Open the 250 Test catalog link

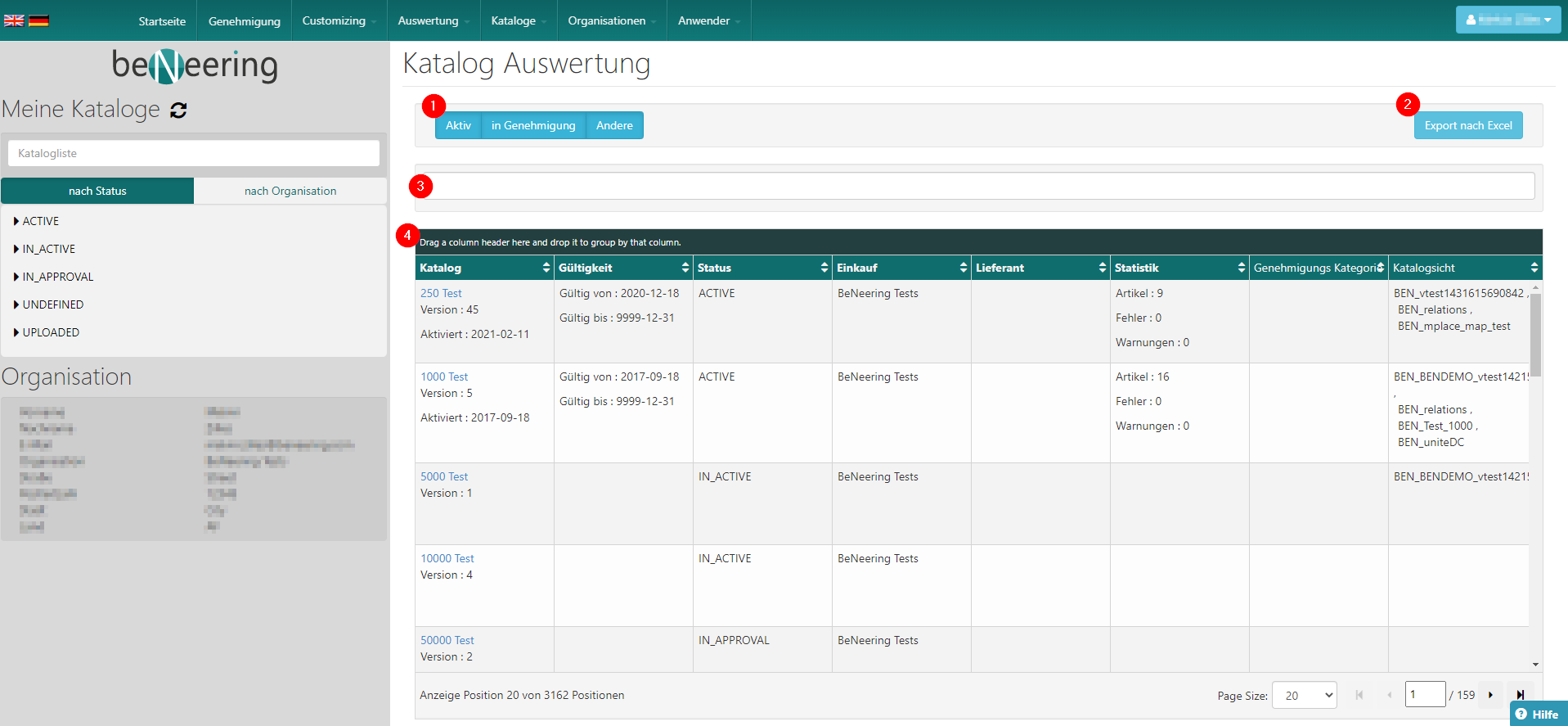pyautogui.click(x=441, y=293)
